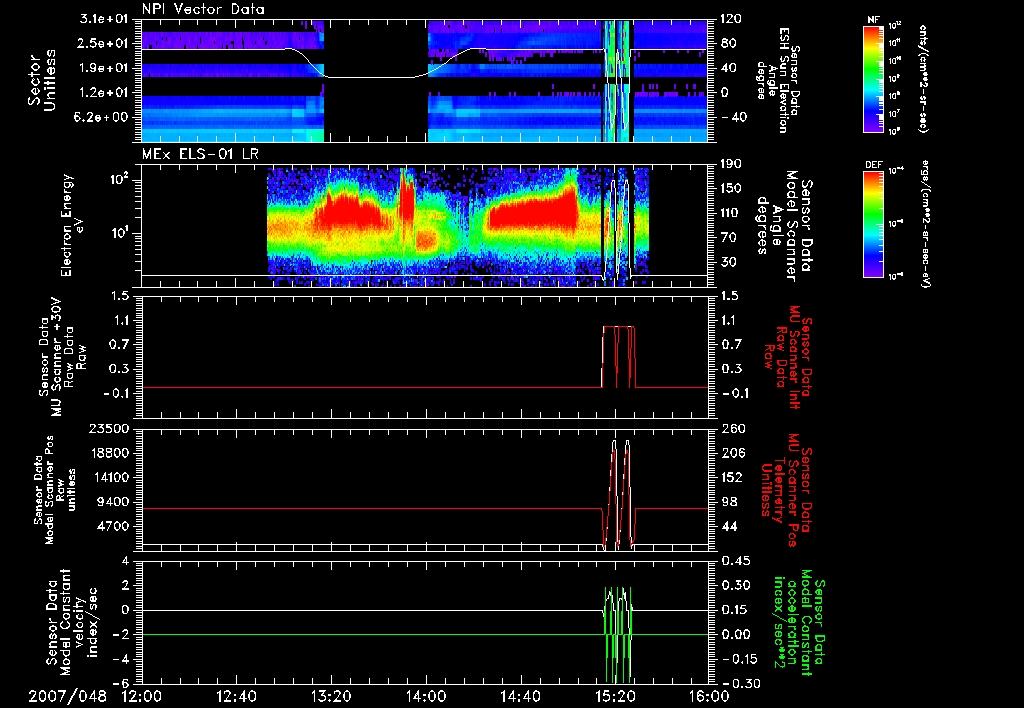Click the "150" scanner angle tick label
1024x708 pixels.
click(x=731, y=188)
